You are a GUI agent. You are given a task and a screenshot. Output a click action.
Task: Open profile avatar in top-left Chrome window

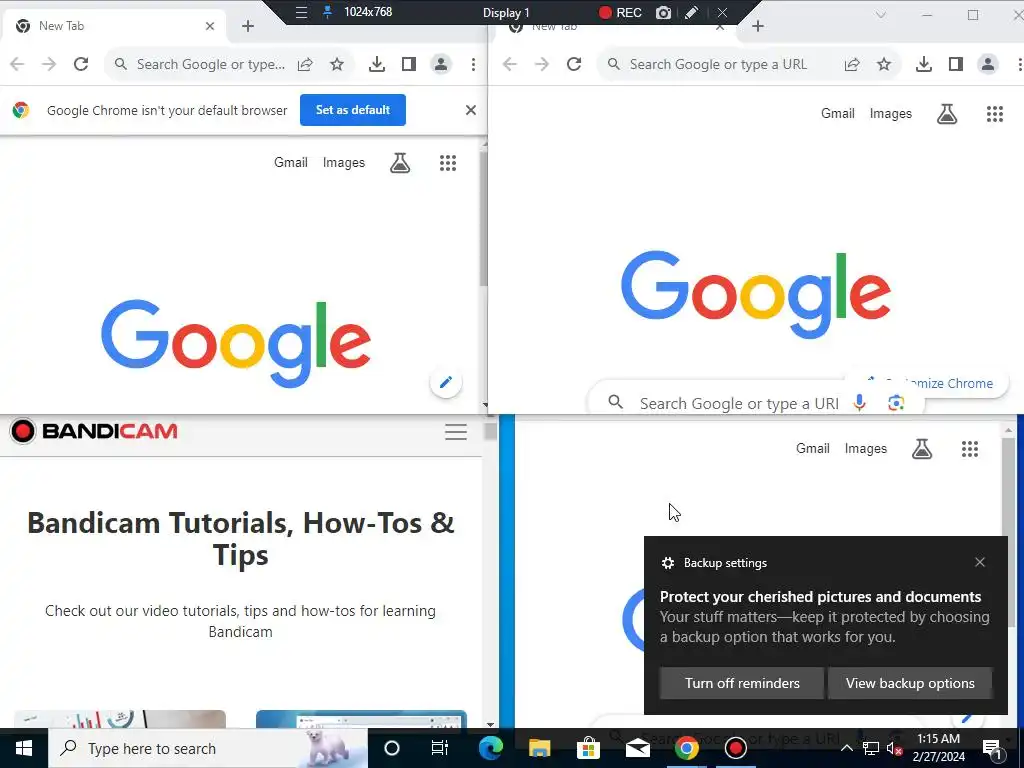pos(441,64)
